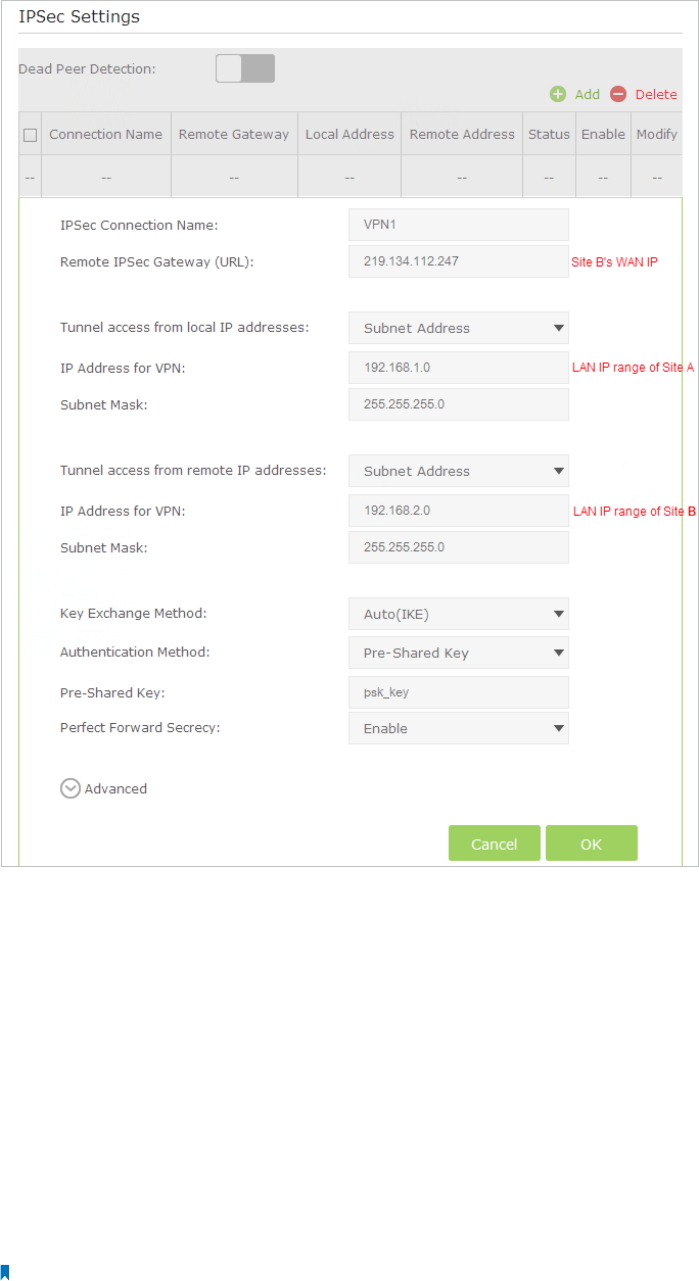Click the red Delete minus icon
Viewport: 699px width, 1281px height.
coord(618,94)
